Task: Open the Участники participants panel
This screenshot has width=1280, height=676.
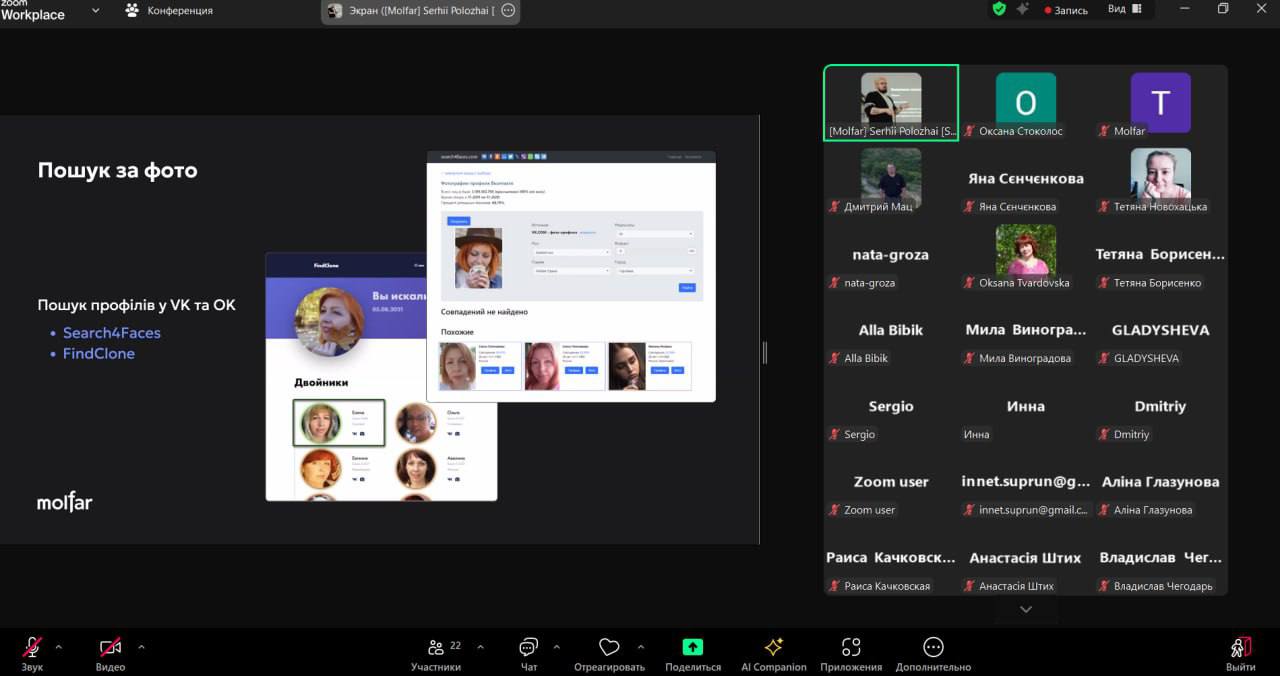Action: pos(436,653)
